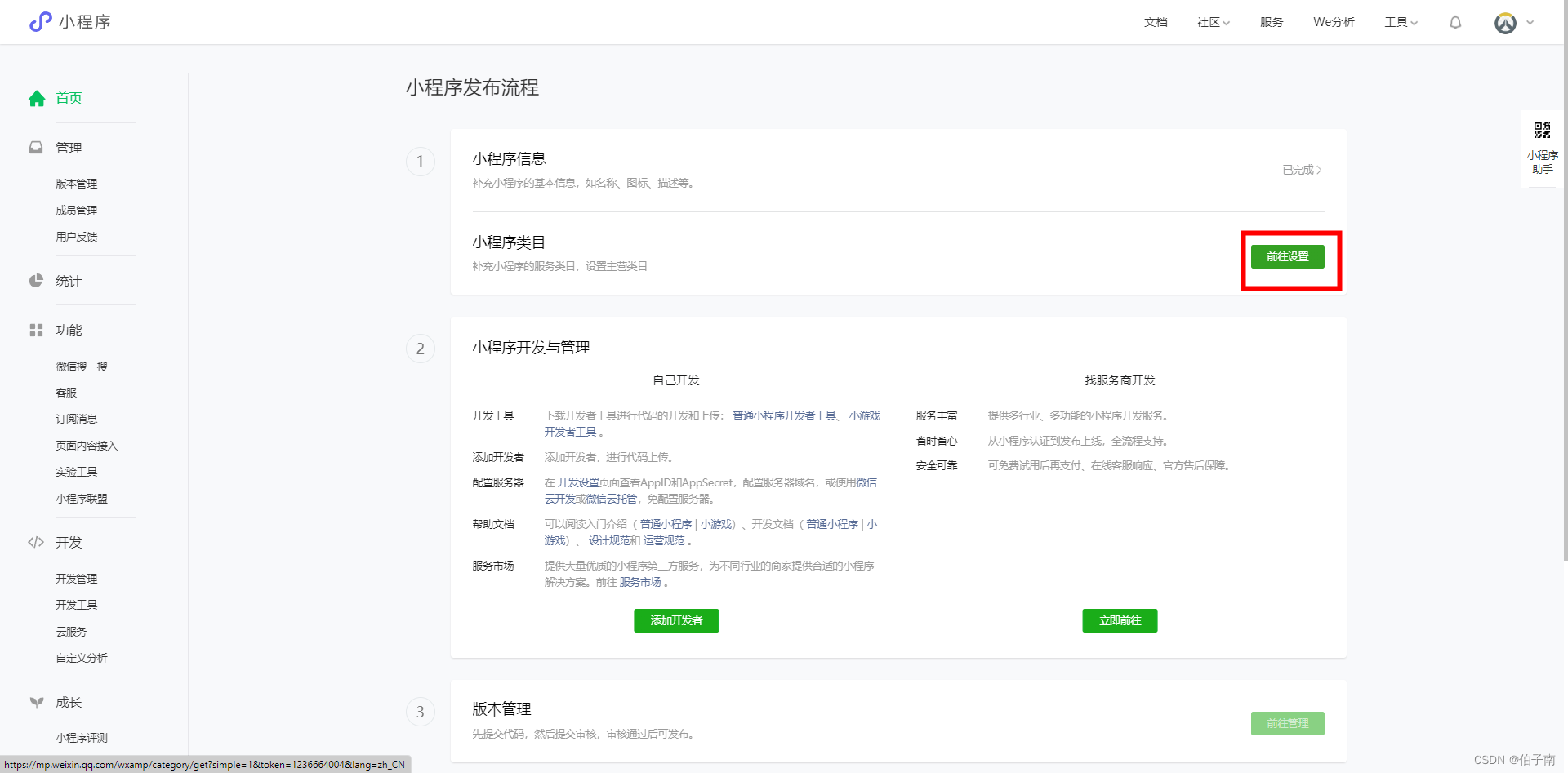The image size is (1568, 773).
Task: Open the 工具 dropdown
Action: click(1399, 22)
